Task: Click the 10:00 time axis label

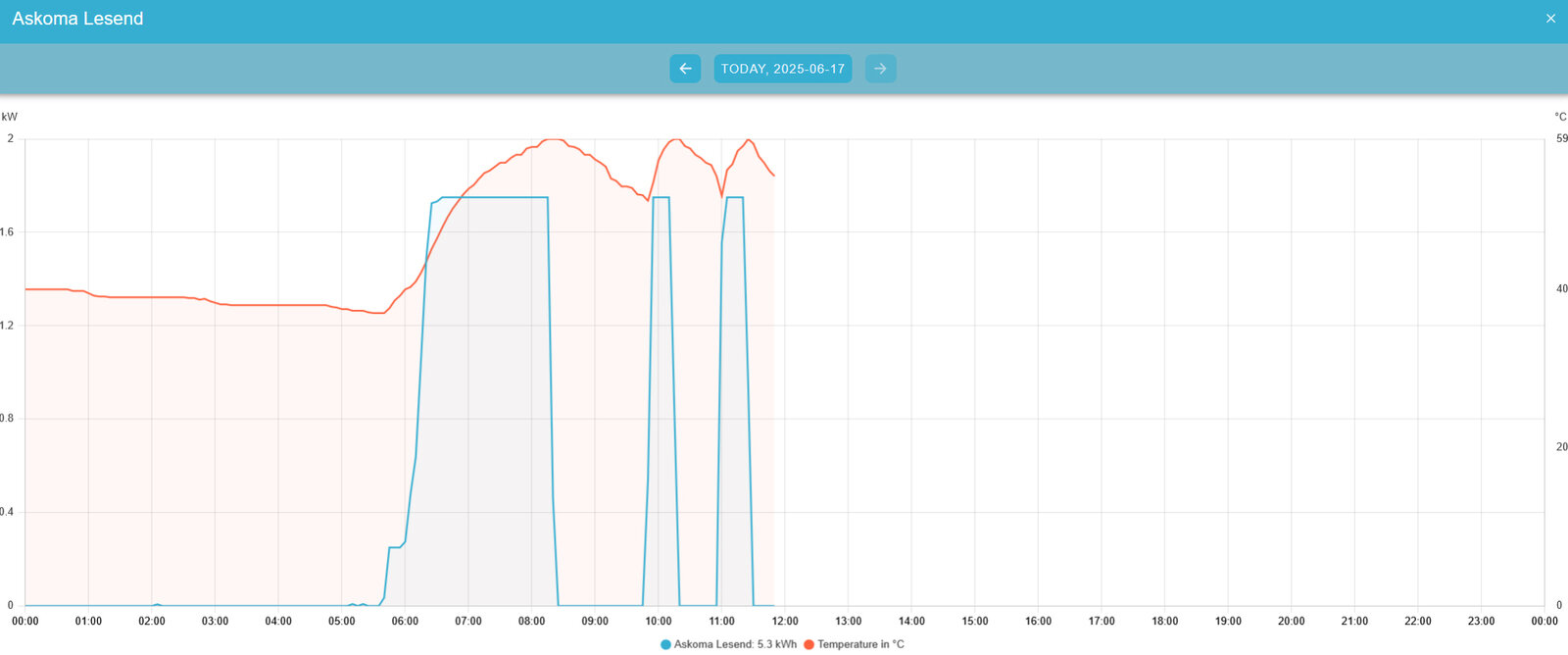Action: pyautogui.click(x=659, y=622)
